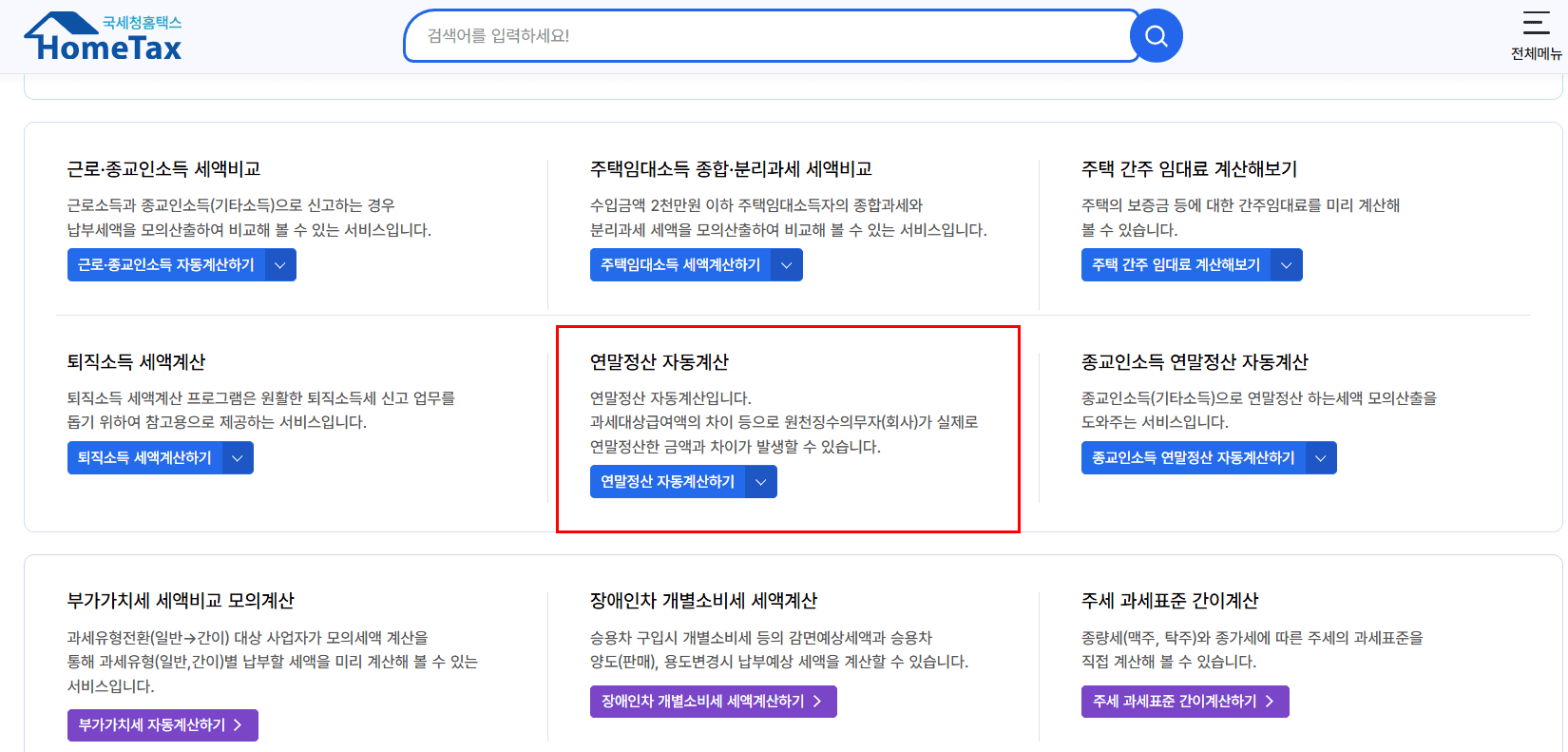Click the 전체메뉴 label text
Screen dimensions: 1568x752
[1536, 54]
